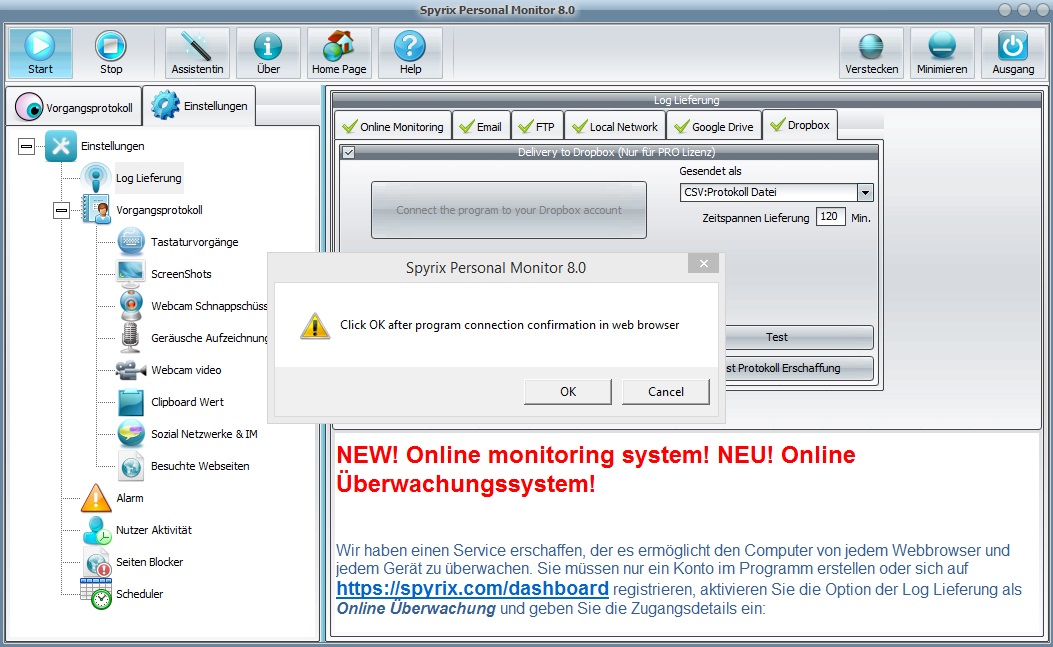Select the Einstellungen wrench root icon in tree

point(61,146)
